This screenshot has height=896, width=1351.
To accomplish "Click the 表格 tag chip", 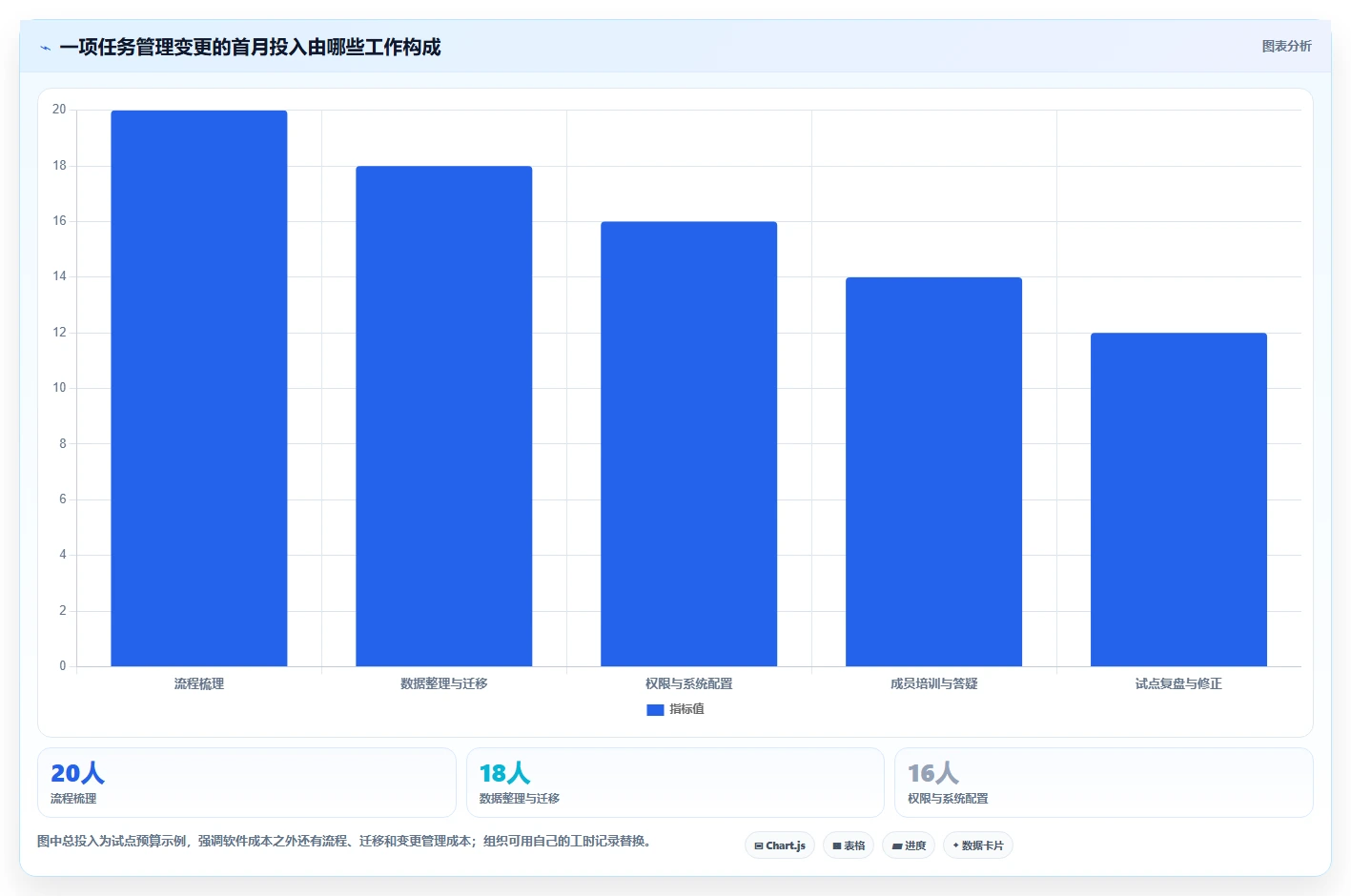I will tap(849, 845).
